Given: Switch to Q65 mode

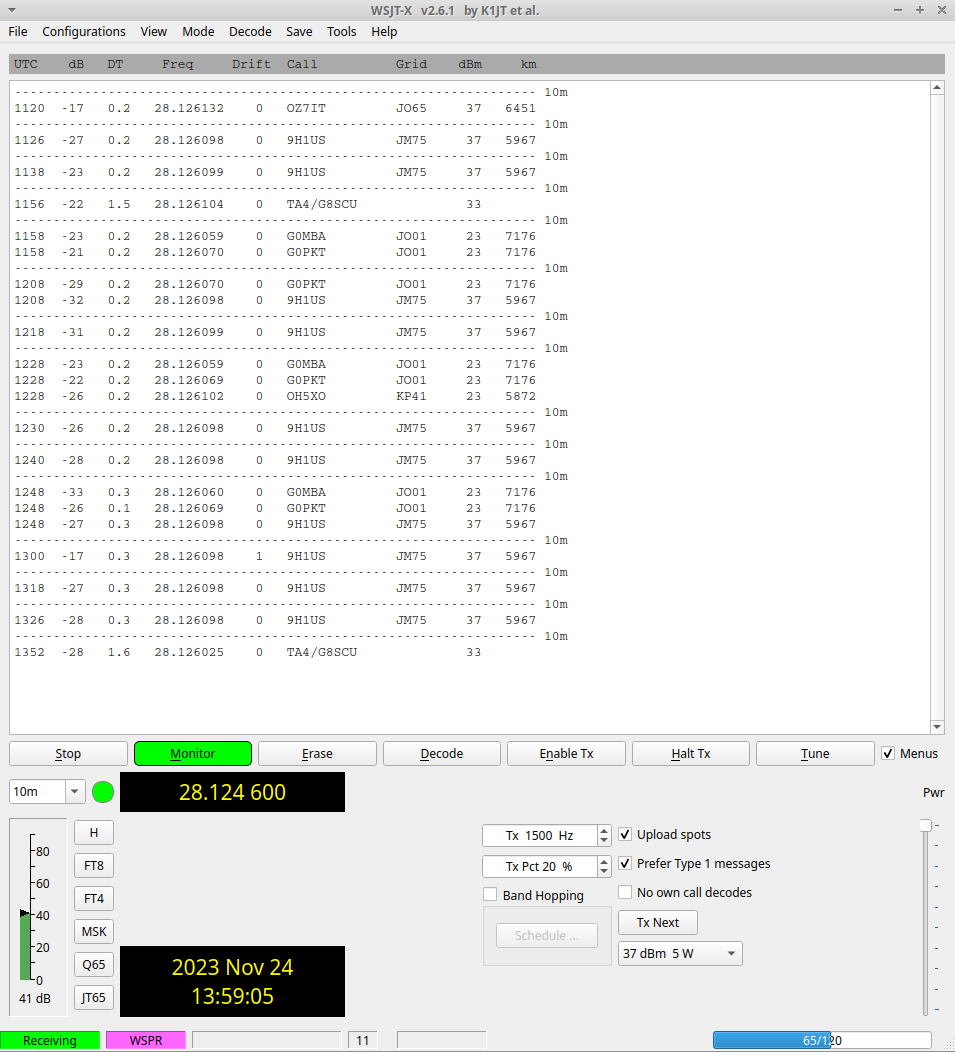Looking at the screenshot, I should (x=94, y=964).
